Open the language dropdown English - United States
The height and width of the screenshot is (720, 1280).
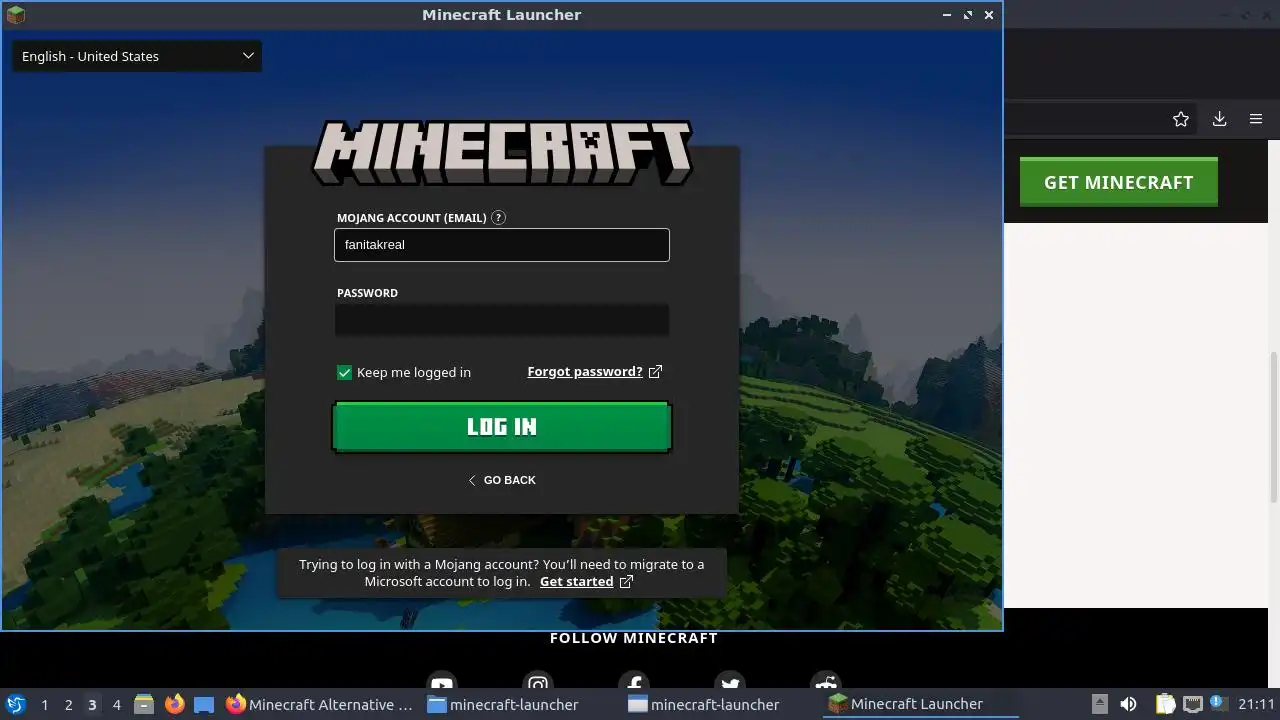pos(137,56)
